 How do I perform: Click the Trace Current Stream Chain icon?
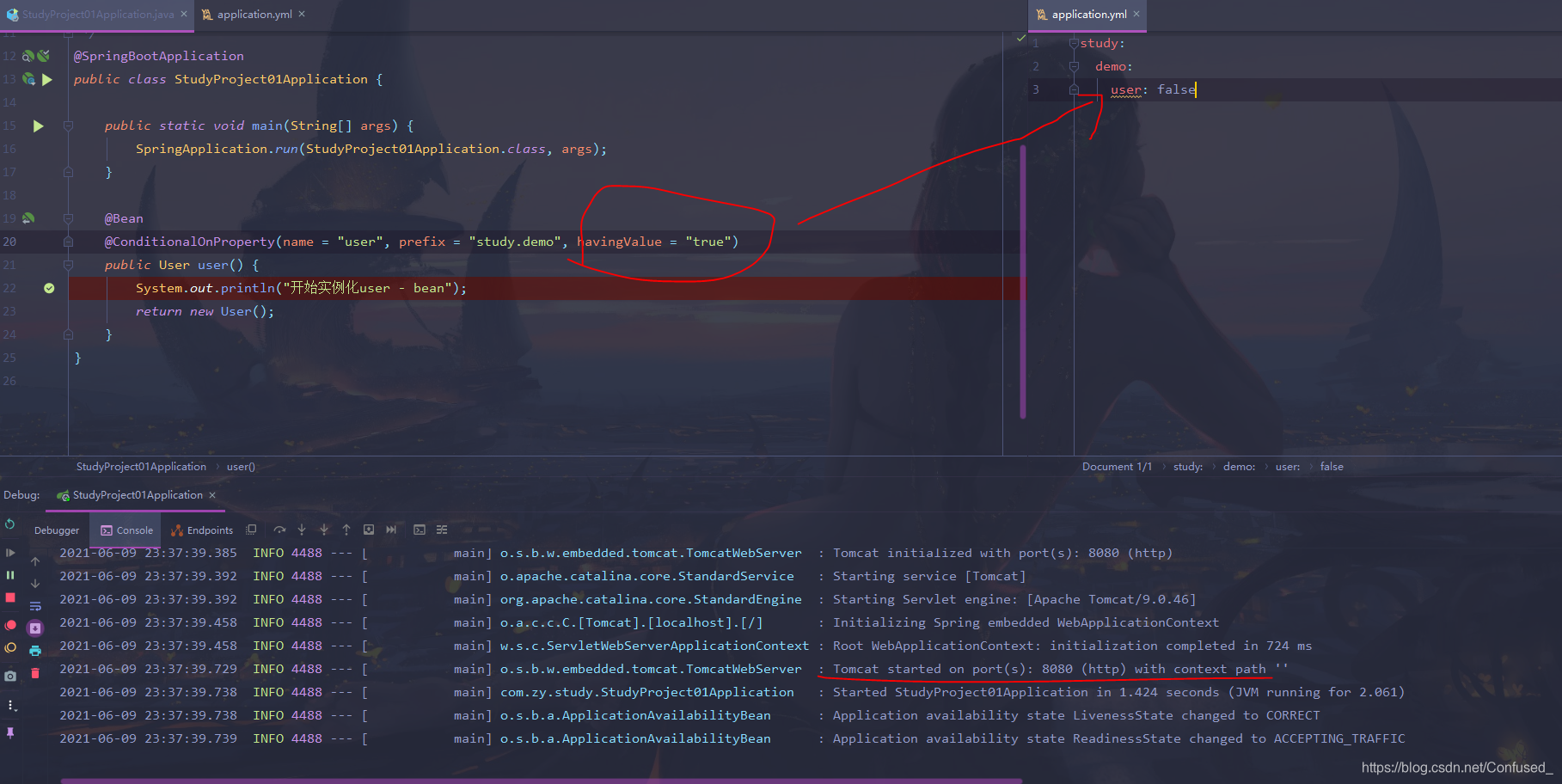tap(442, 530)
